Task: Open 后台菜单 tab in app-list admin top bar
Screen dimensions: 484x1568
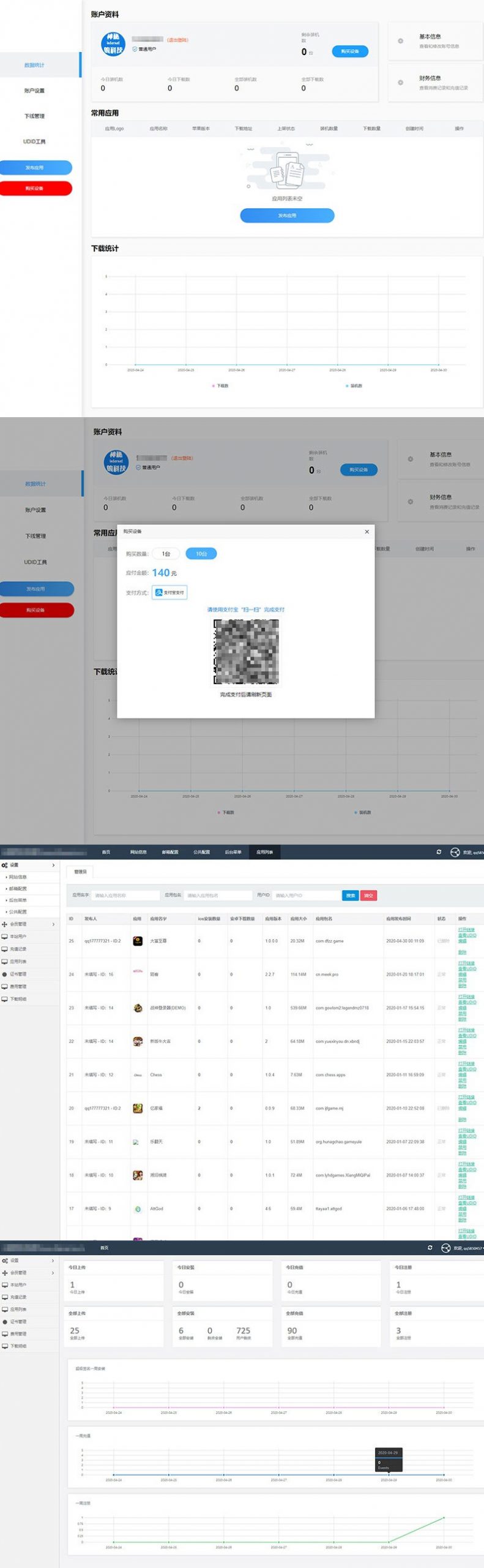Action: (233, 852)
